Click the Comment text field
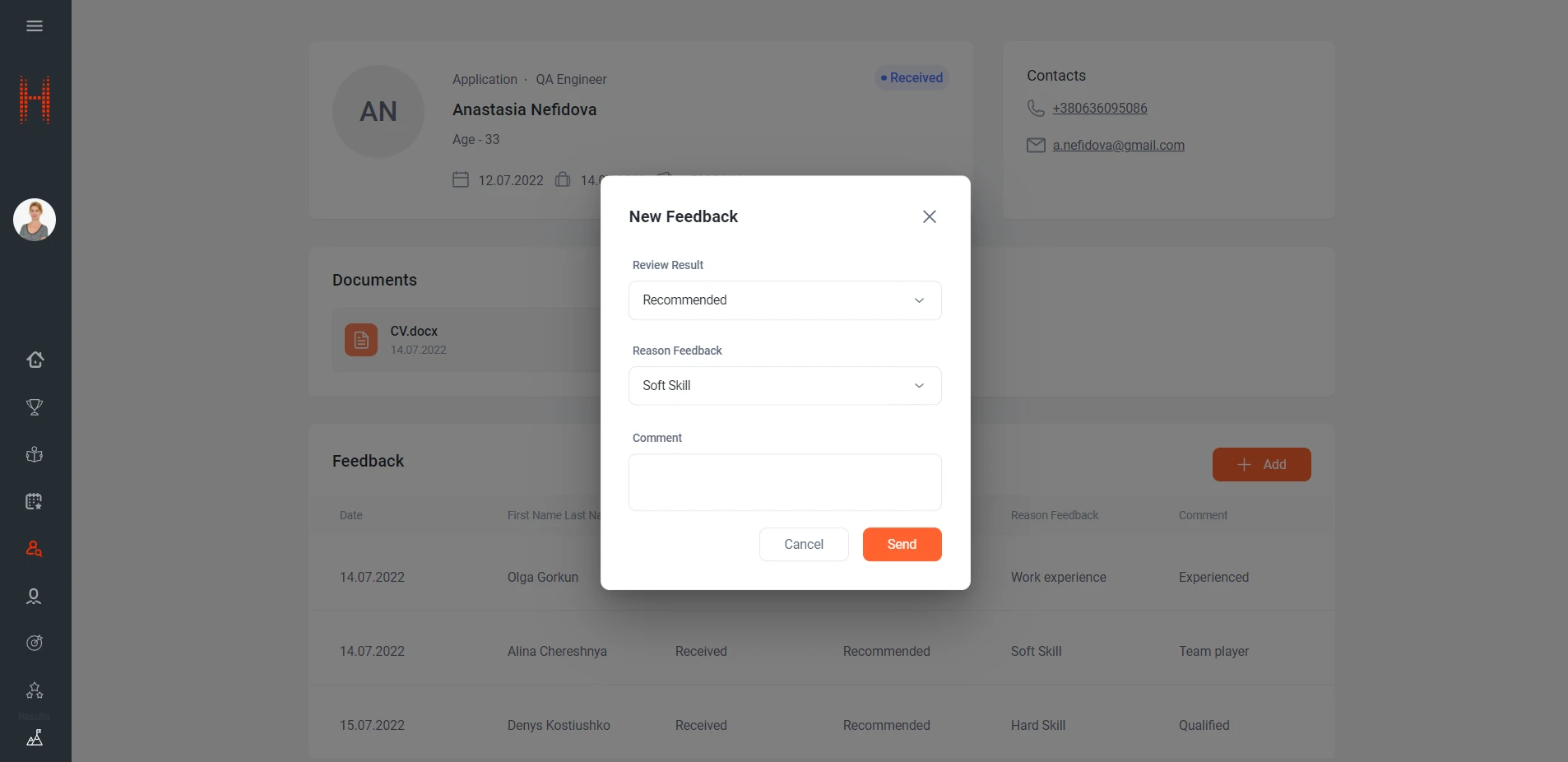Image resolution: width=1568 pixels, height=762 pixels. [x=785, y=482]
